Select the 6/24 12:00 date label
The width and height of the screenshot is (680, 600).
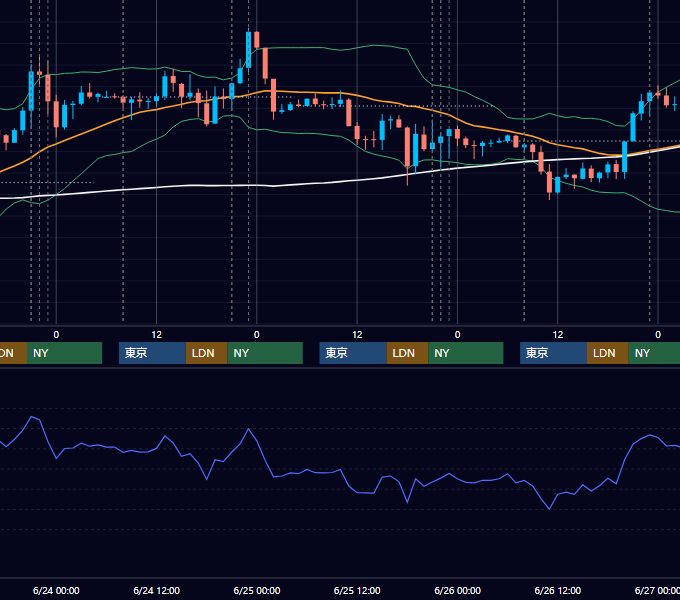click(156, 590)
